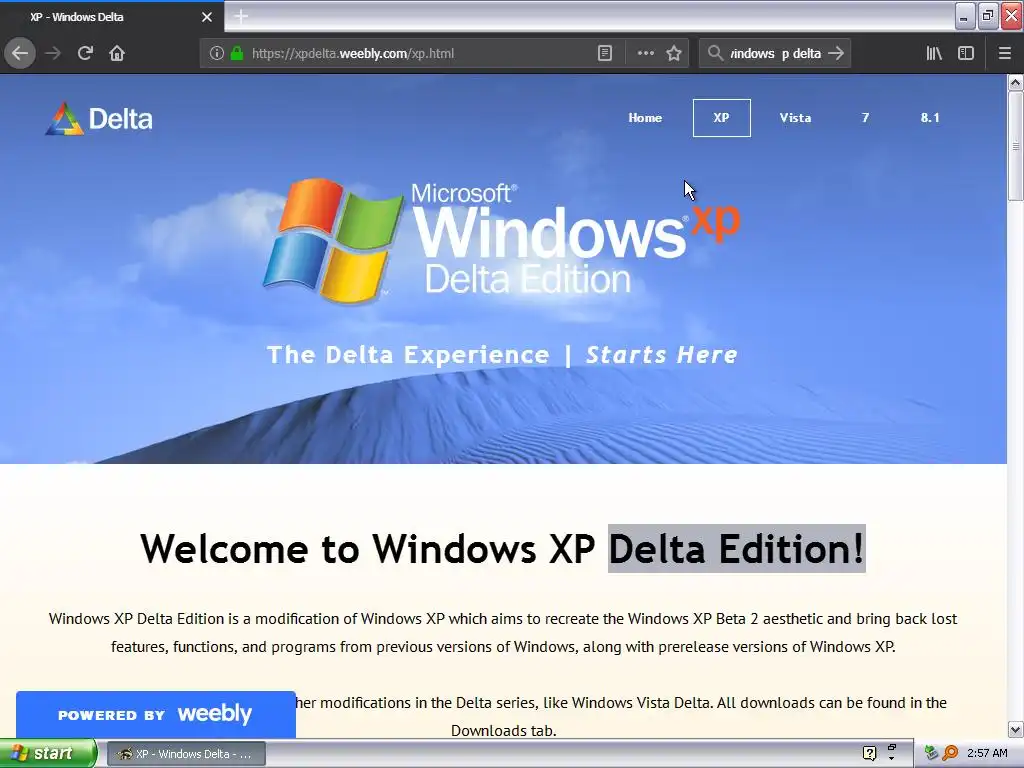Click the highlighted 'Delta Edition!' text
The width and height of the screenshot is (1024, 768).
(737, 549)
